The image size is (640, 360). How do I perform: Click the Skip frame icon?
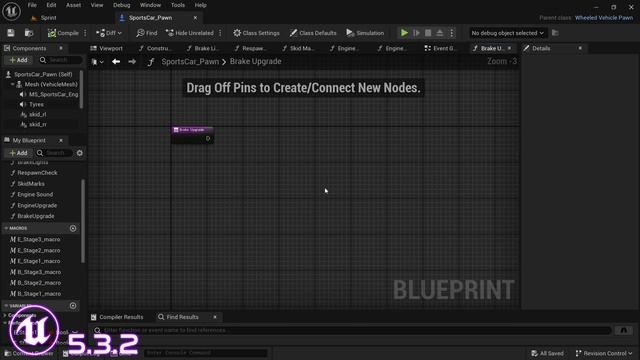[x=416, y=33]
